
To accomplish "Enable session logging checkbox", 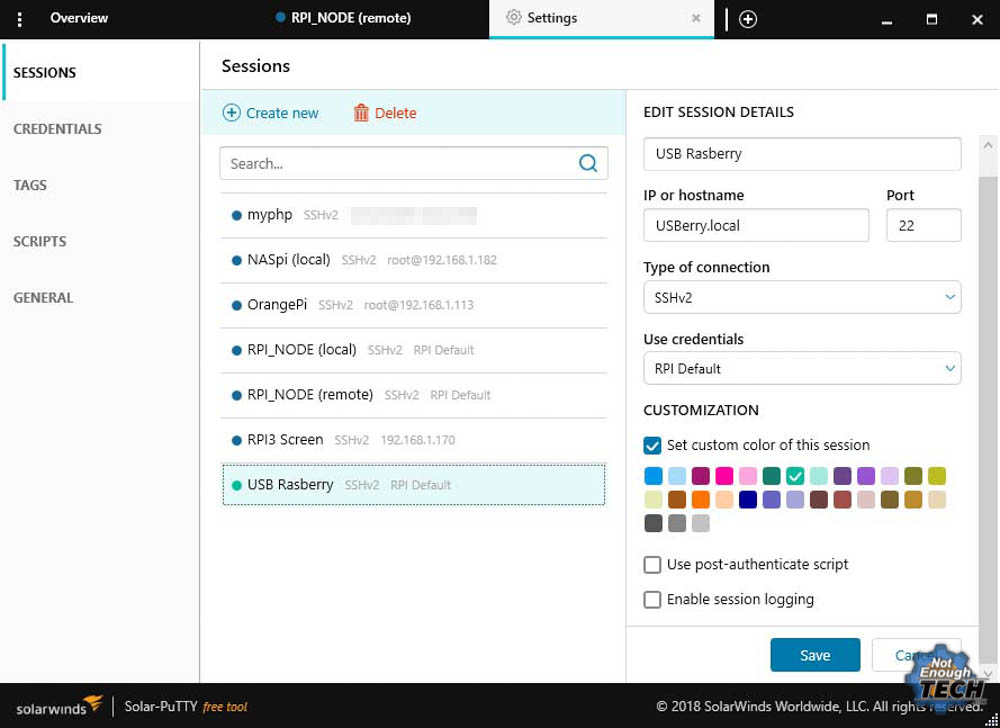I will (652, 600).
